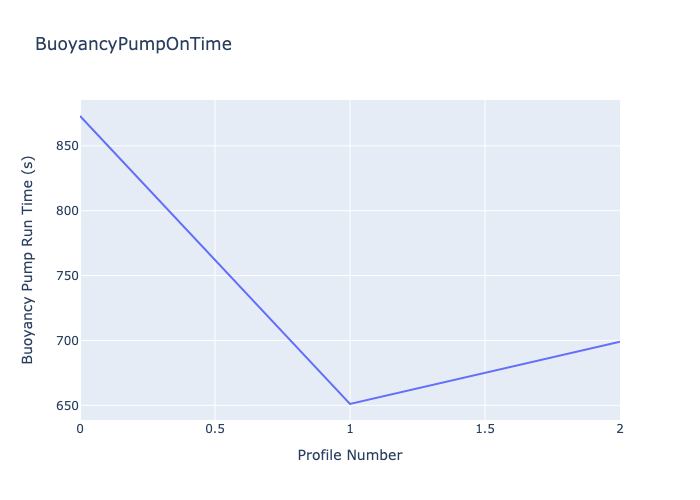Click the descending line segment's midpoint
700x500 pixels.
coord(215,260)
